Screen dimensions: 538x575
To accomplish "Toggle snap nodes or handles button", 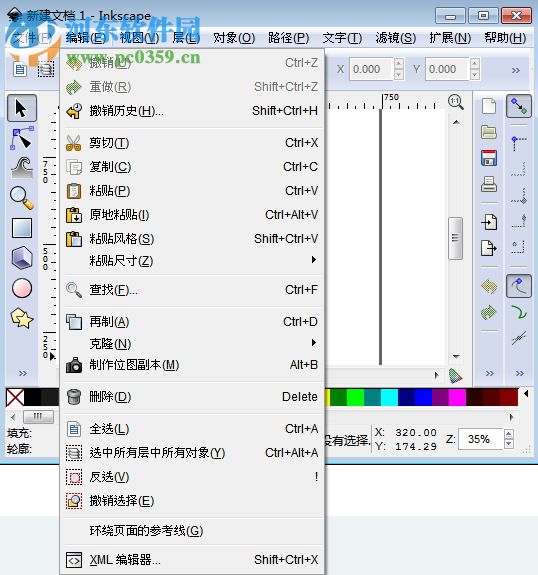I will point(519,286).
